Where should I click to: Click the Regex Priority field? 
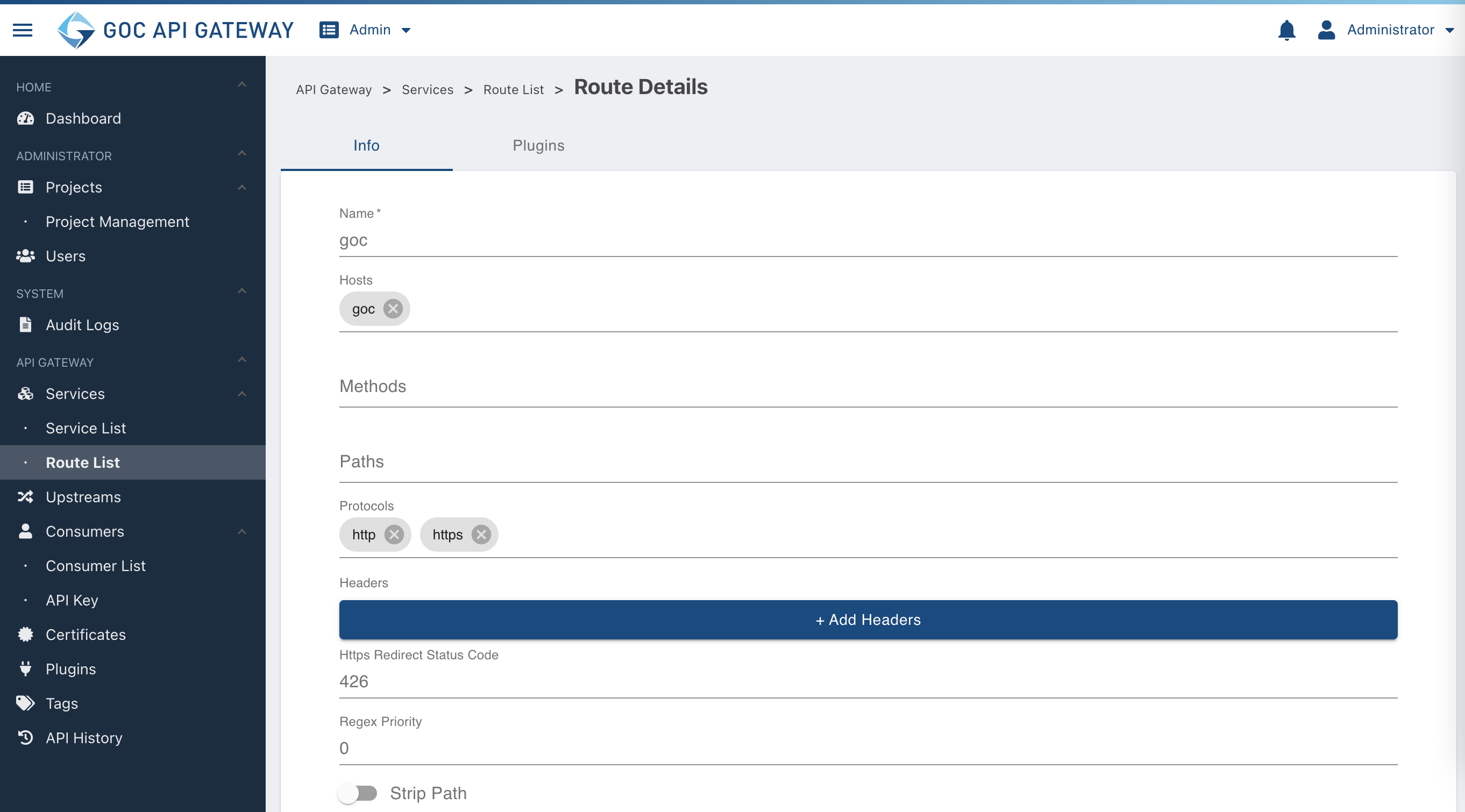pos(868,749)
